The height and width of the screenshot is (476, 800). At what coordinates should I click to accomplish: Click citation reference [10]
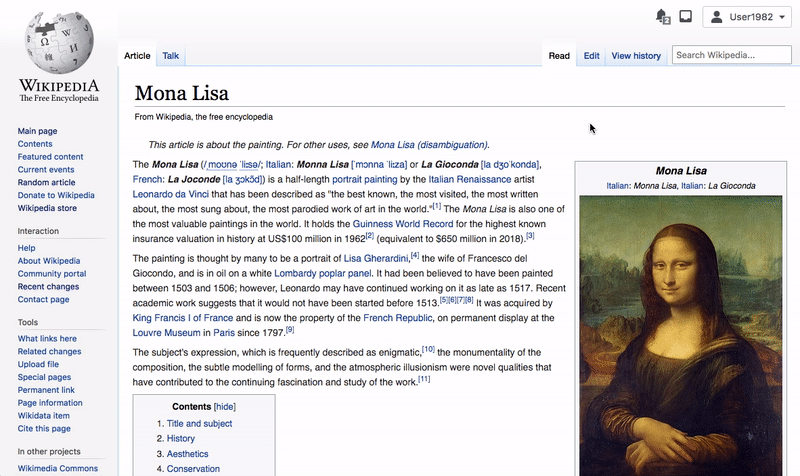428,349
